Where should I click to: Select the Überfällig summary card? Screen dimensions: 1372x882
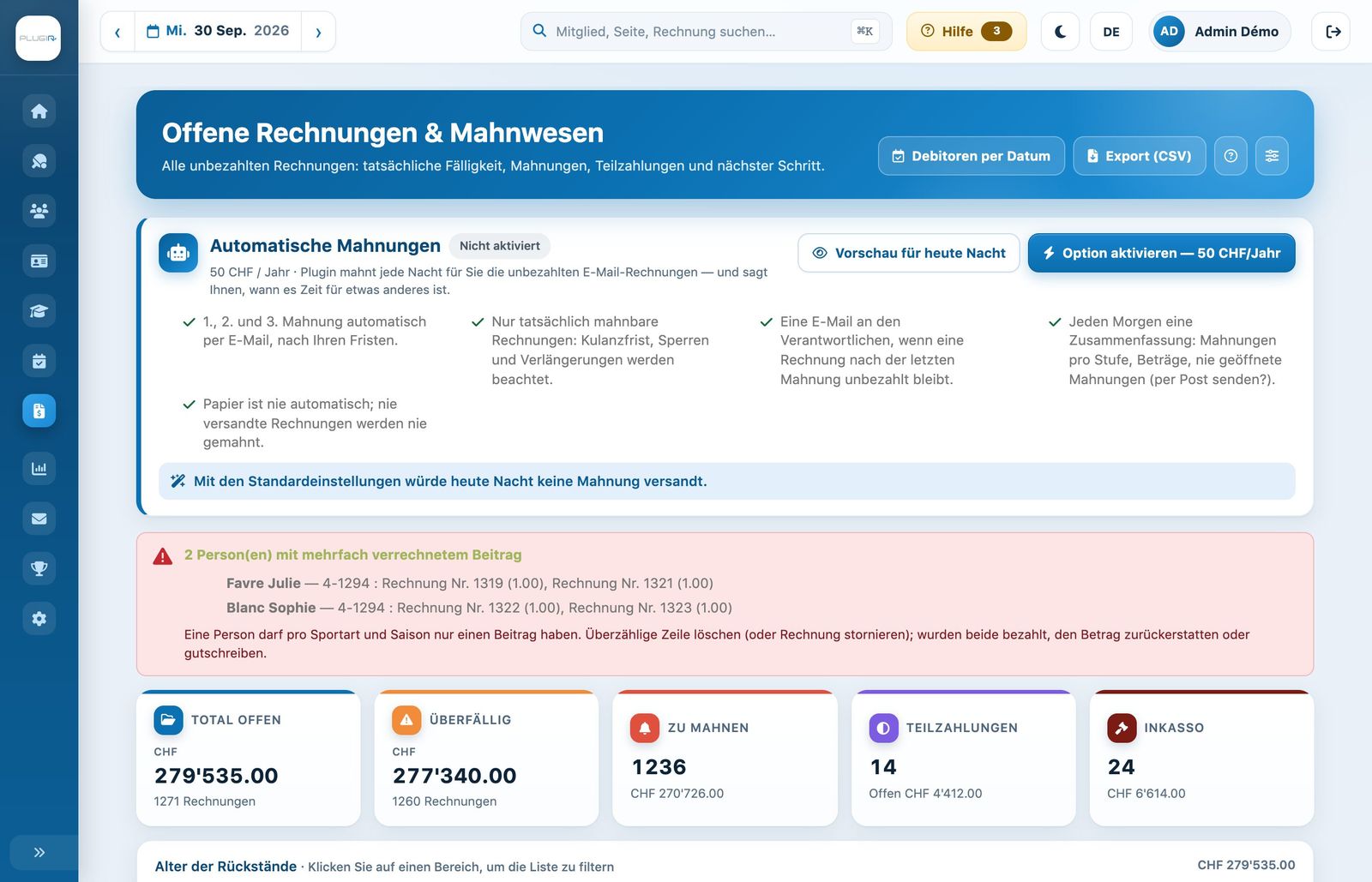coord(486,759)
